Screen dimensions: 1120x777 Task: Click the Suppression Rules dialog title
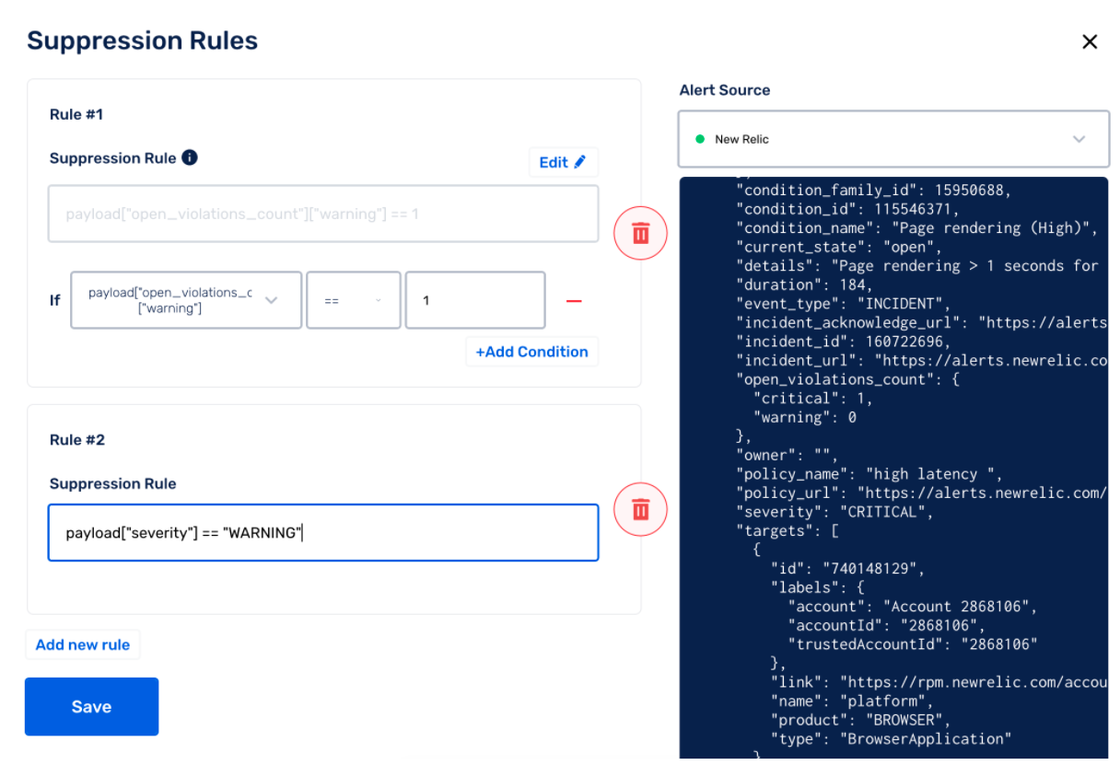(142, 41)
